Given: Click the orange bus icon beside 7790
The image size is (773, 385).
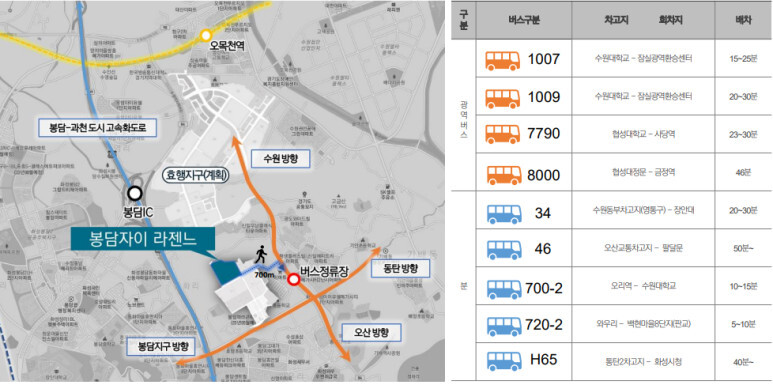Looking at the screenshot, I should pos(503,133).
